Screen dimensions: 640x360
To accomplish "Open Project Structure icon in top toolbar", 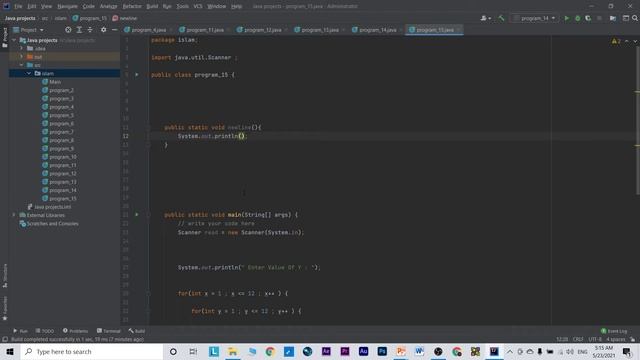I will 613,18.
